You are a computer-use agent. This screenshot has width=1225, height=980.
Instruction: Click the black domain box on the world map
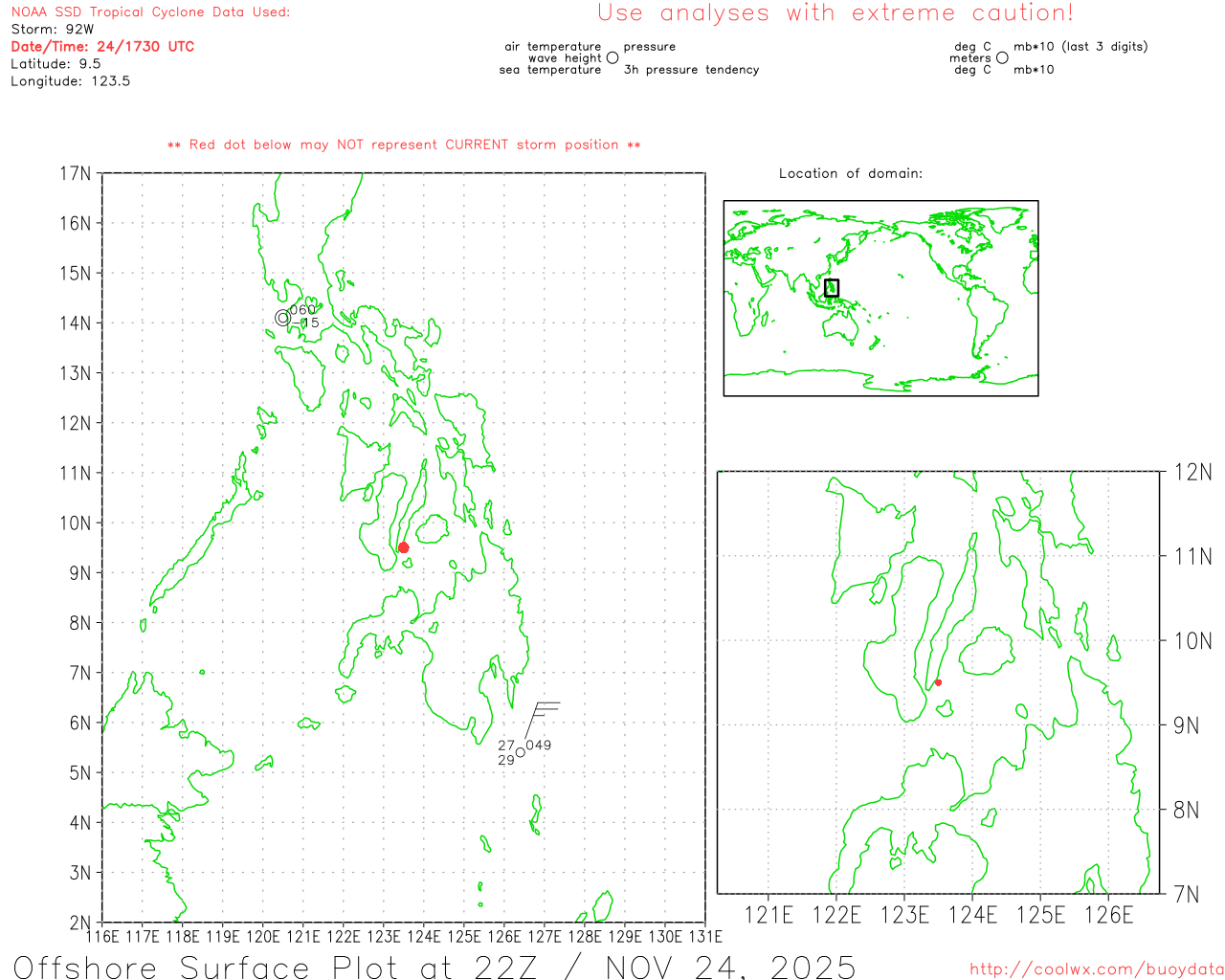pyautogui.click(x=832, y=287)
